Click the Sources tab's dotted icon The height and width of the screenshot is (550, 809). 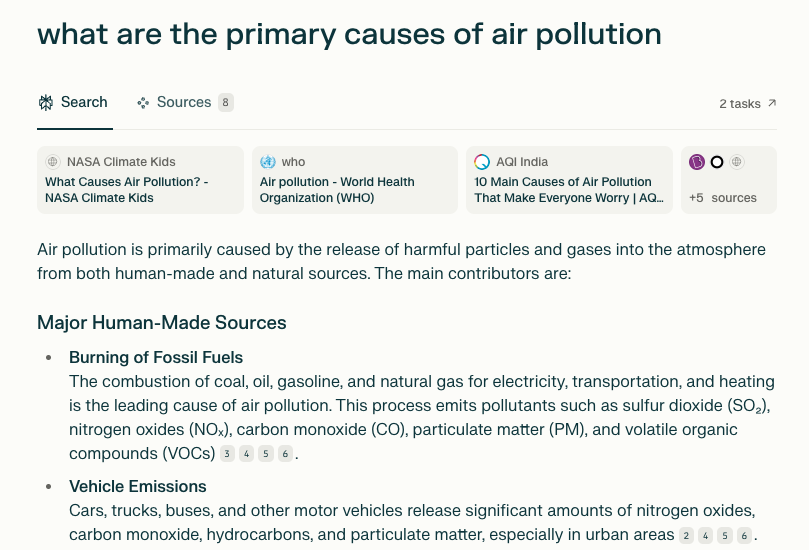click(143, 102)
